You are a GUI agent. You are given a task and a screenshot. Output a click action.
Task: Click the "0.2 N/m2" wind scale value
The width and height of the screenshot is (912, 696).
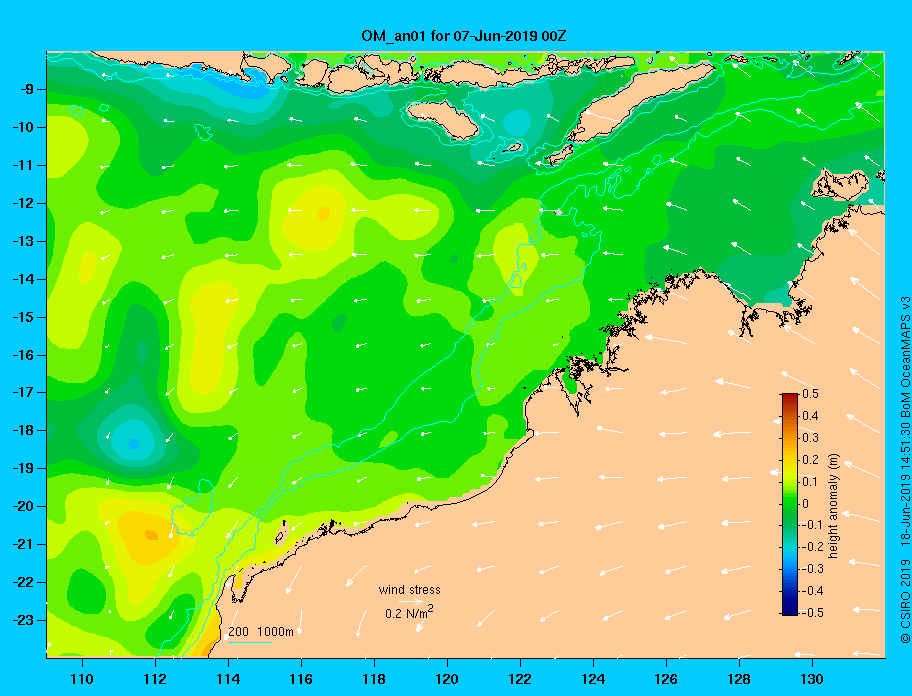pyautogui.click(x=409, y=613)
